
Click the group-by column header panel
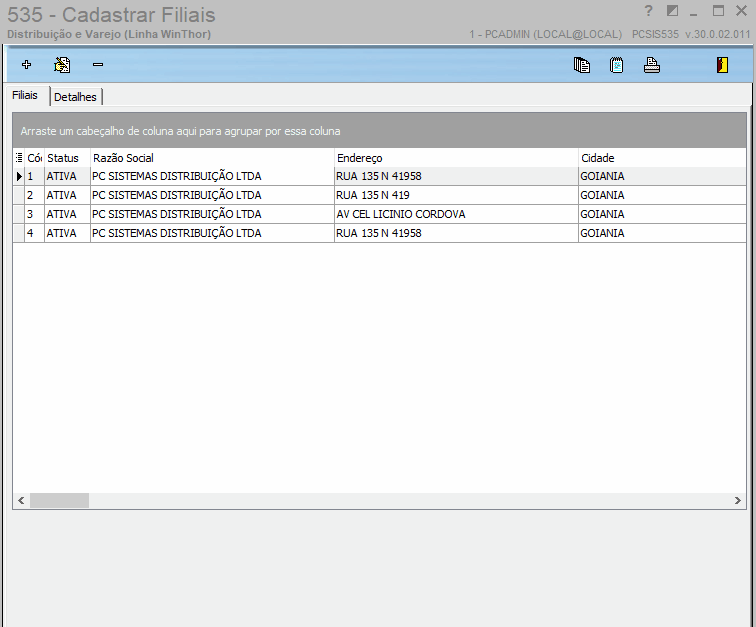click(379, 131)
